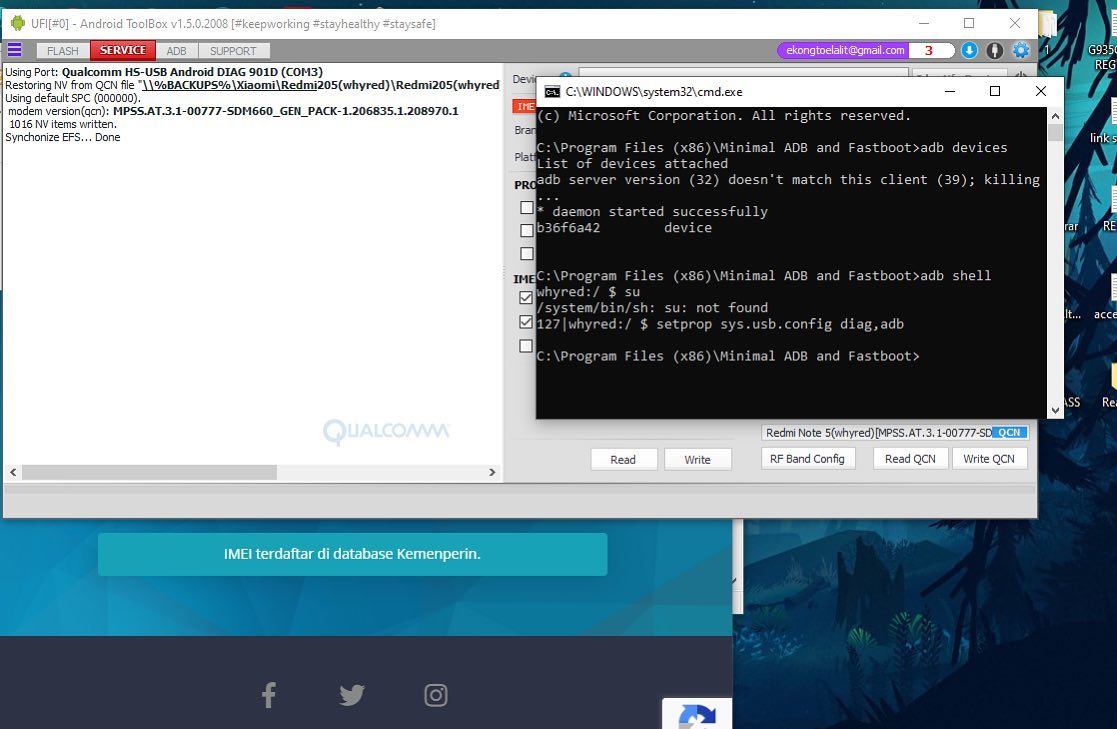Tick the unchecked box under the IME heading

pyautogui.click(x=526, y=346)
